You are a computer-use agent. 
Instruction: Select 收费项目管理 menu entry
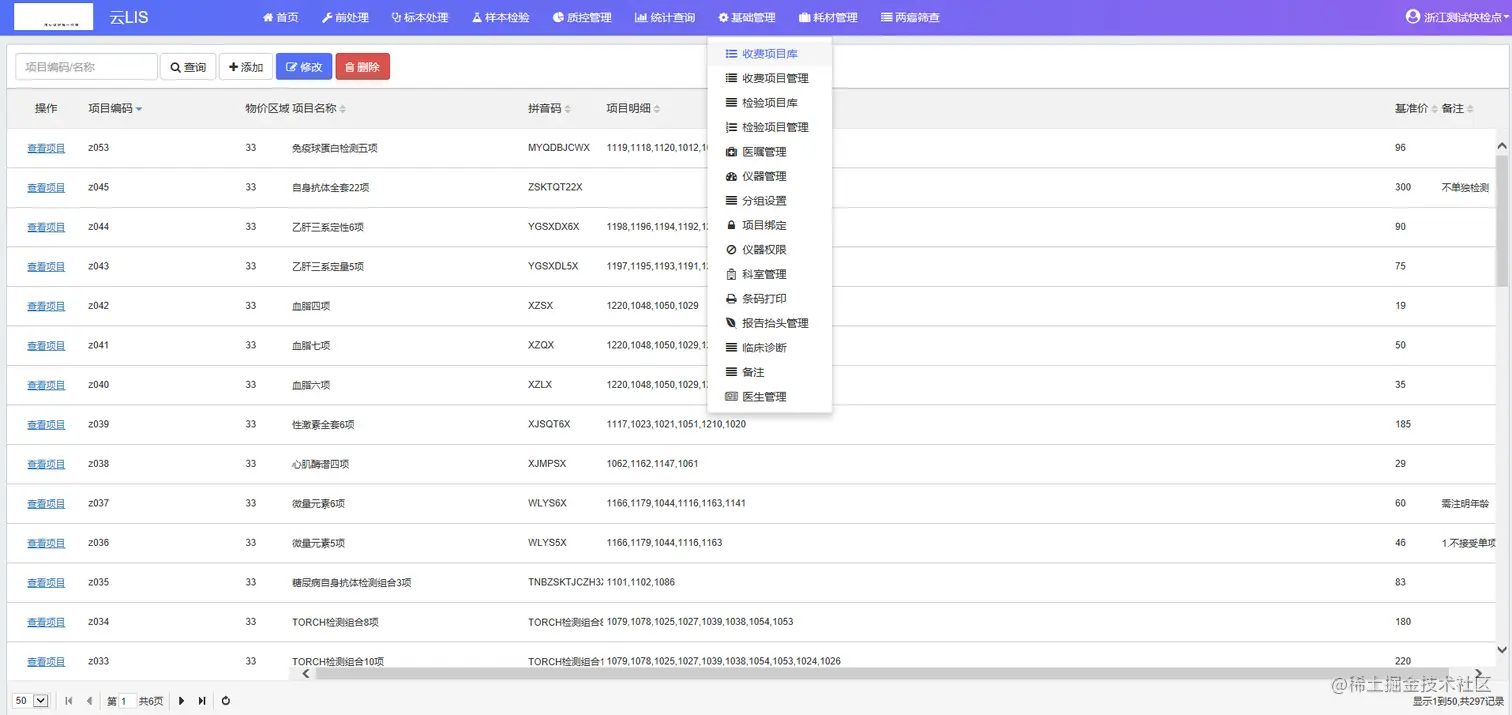[769, 78]
